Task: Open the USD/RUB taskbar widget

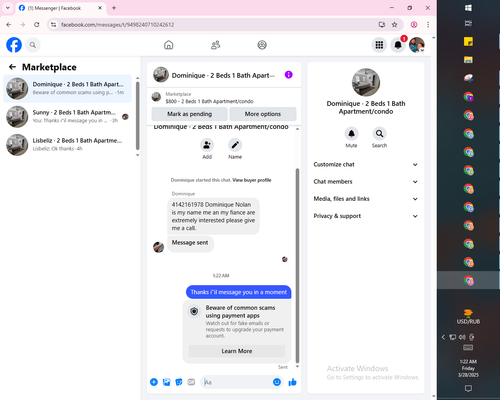Action: (468, 316)
